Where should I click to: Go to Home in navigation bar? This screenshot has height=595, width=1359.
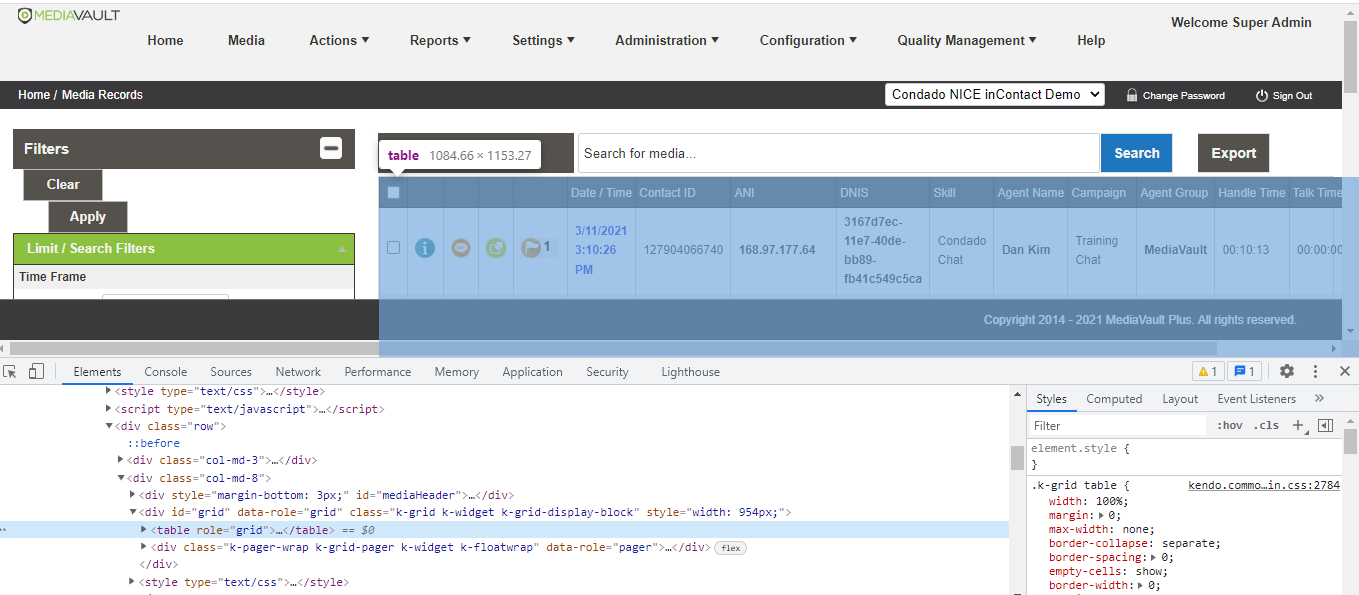click(165, 40)
